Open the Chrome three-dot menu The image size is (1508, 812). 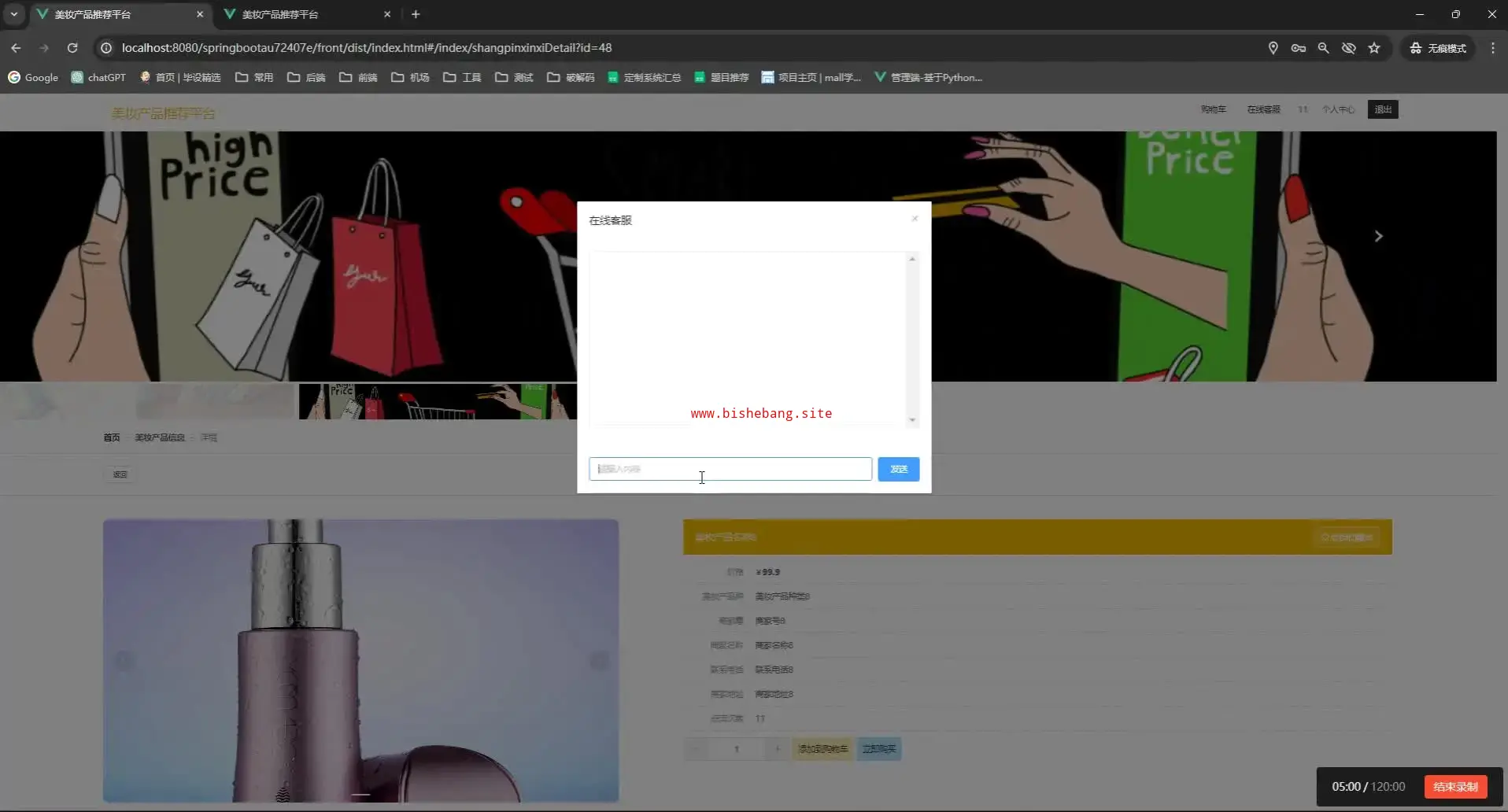(1493, 48)
